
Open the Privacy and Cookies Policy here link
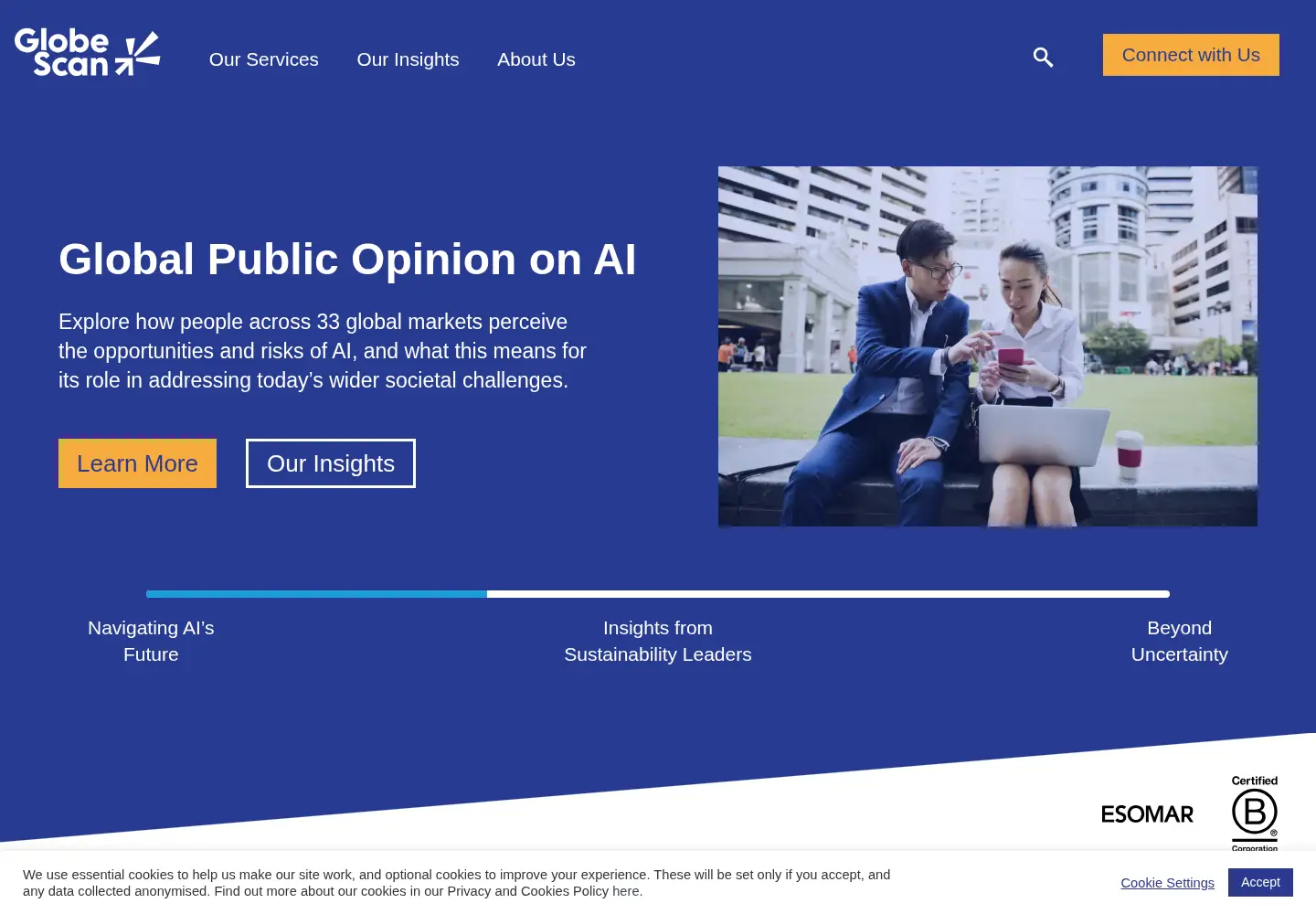click(x=627, y=891)
